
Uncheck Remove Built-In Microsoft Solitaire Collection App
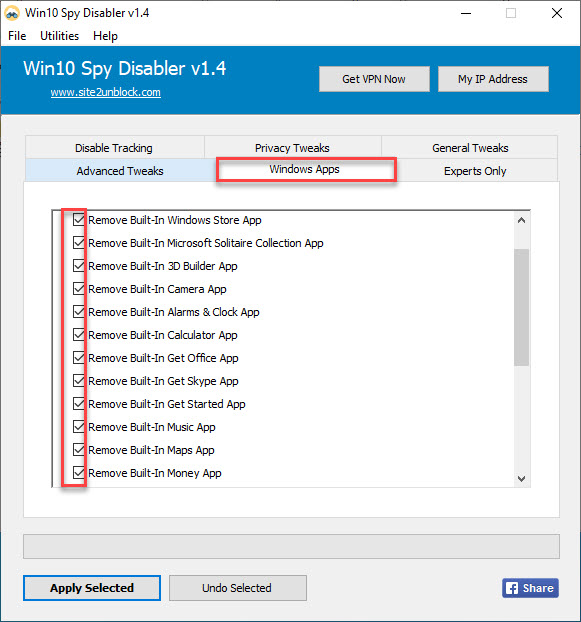point(79,243)
